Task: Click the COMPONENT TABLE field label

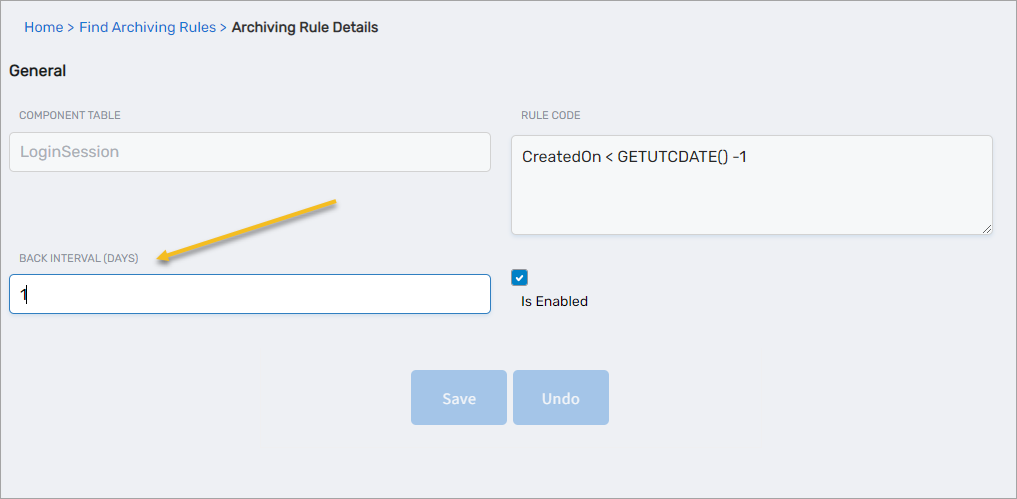Action: (x=70, y=116)
